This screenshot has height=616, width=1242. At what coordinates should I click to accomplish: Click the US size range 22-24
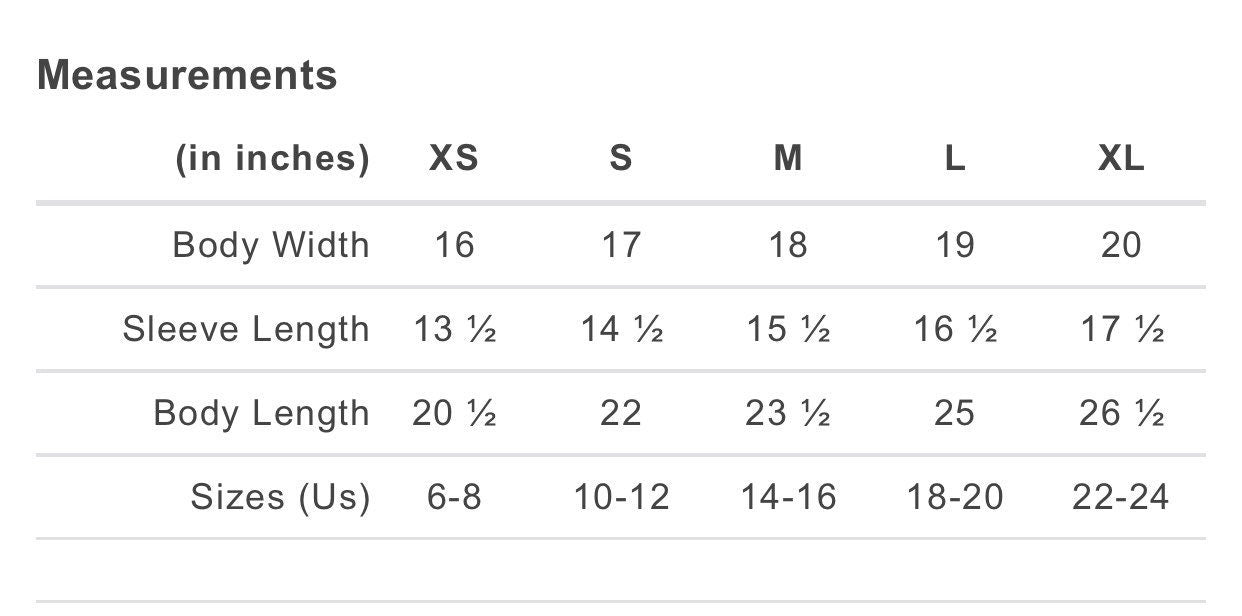click(x=1120, y=497)
